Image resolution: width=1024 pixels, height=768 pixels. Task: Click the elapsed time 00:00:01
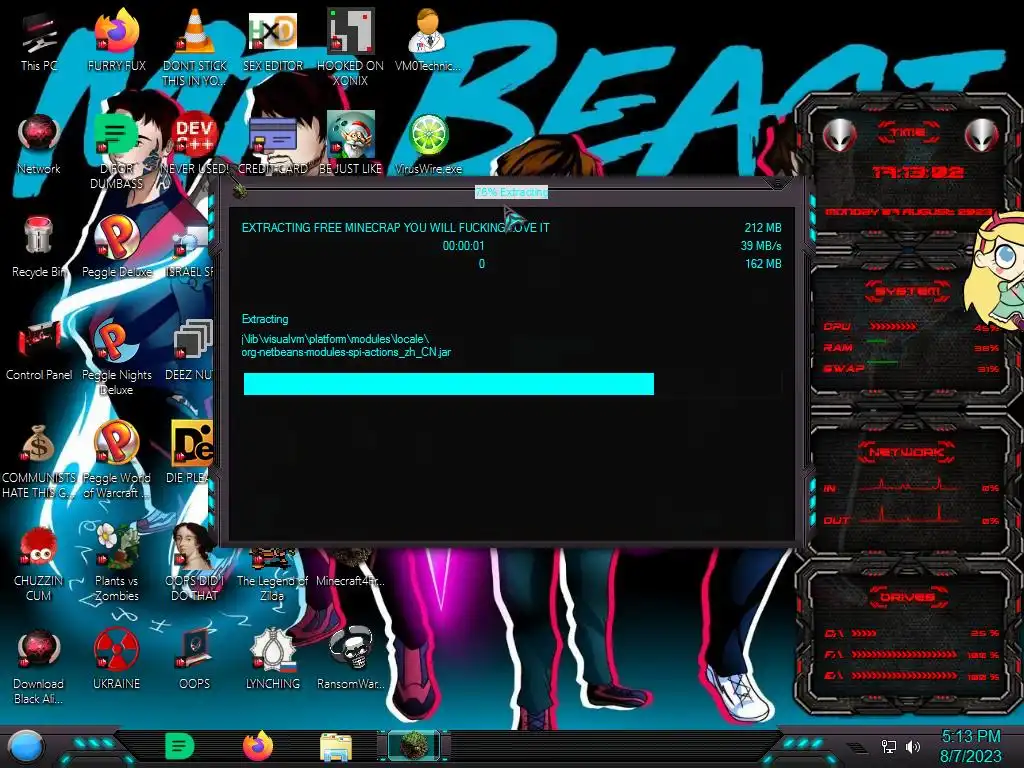(464, 246)
